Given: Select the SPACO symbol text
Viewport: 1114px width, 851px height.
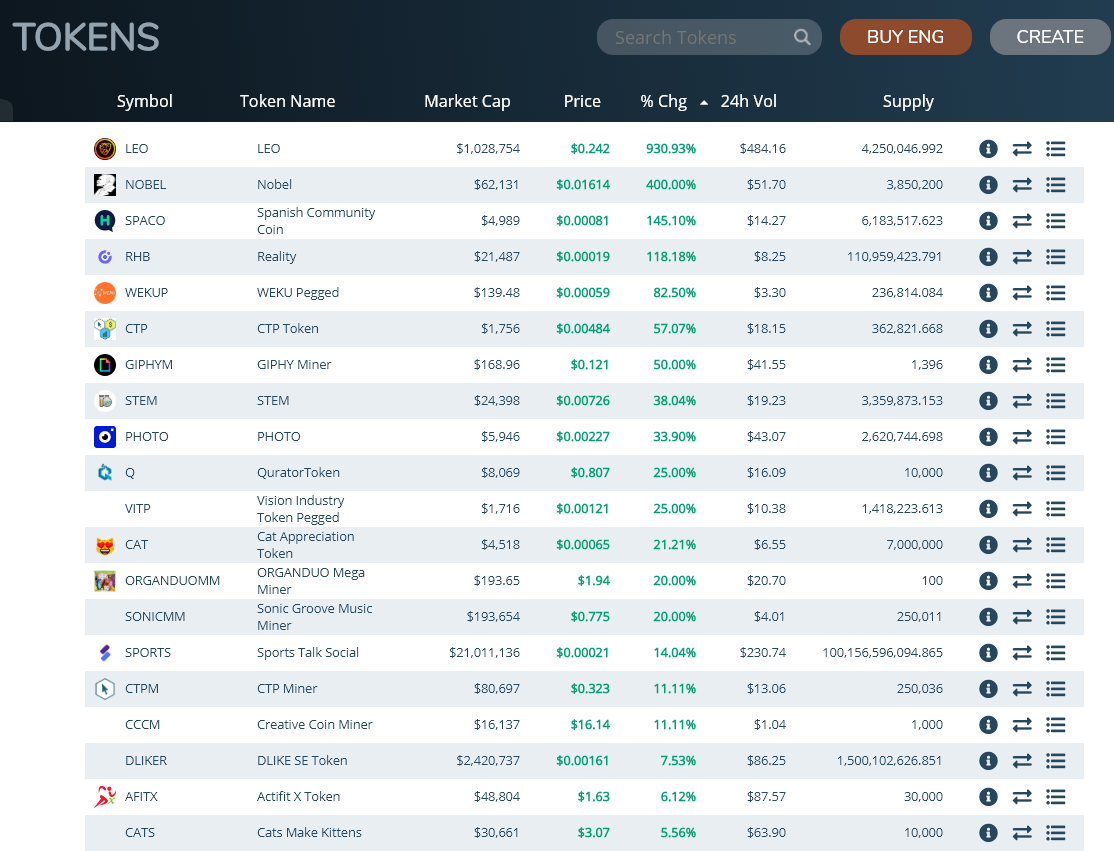Looking at the screenshot, I should (145, 221).
